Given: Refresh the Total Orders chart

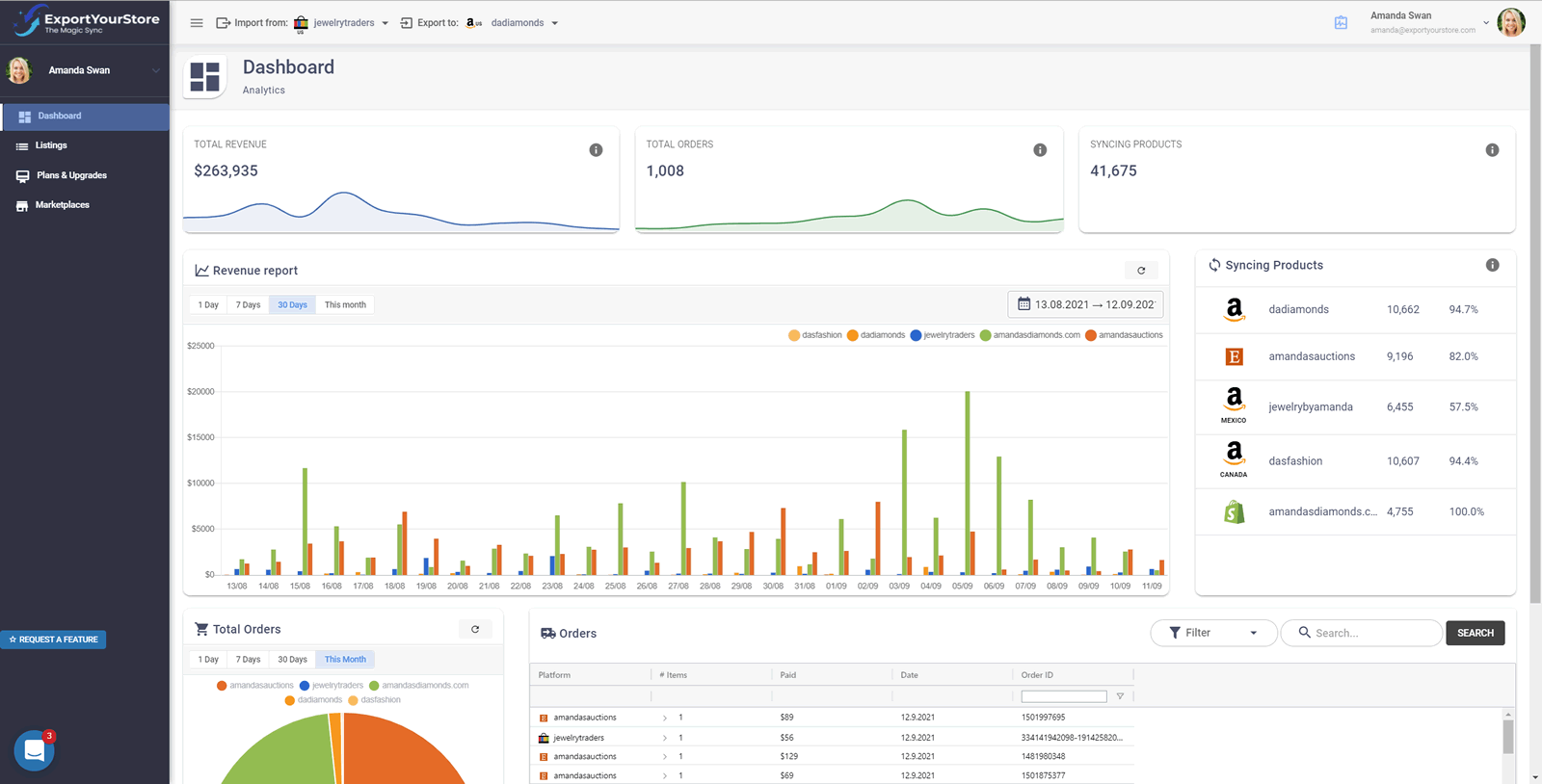Looking at the screenshot, I should click(475, 629).
